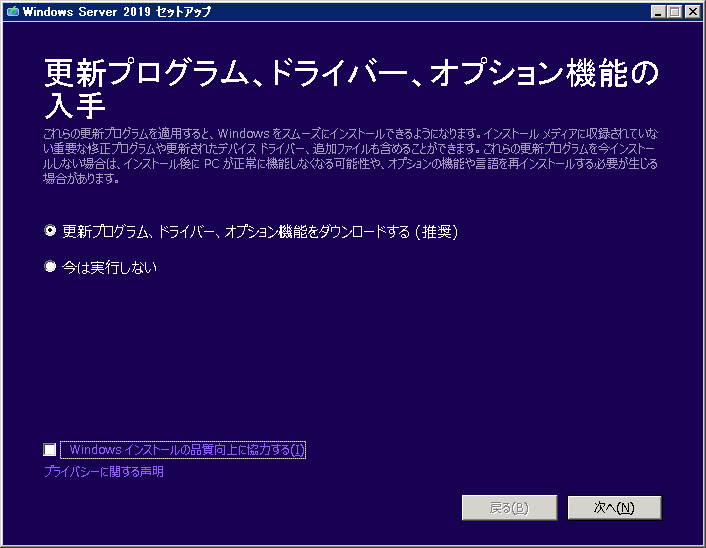Tick the Windows インストールの品質向上に協力する checkbox
The width and height of the screenshot is (706, 548).
[50, 449]
